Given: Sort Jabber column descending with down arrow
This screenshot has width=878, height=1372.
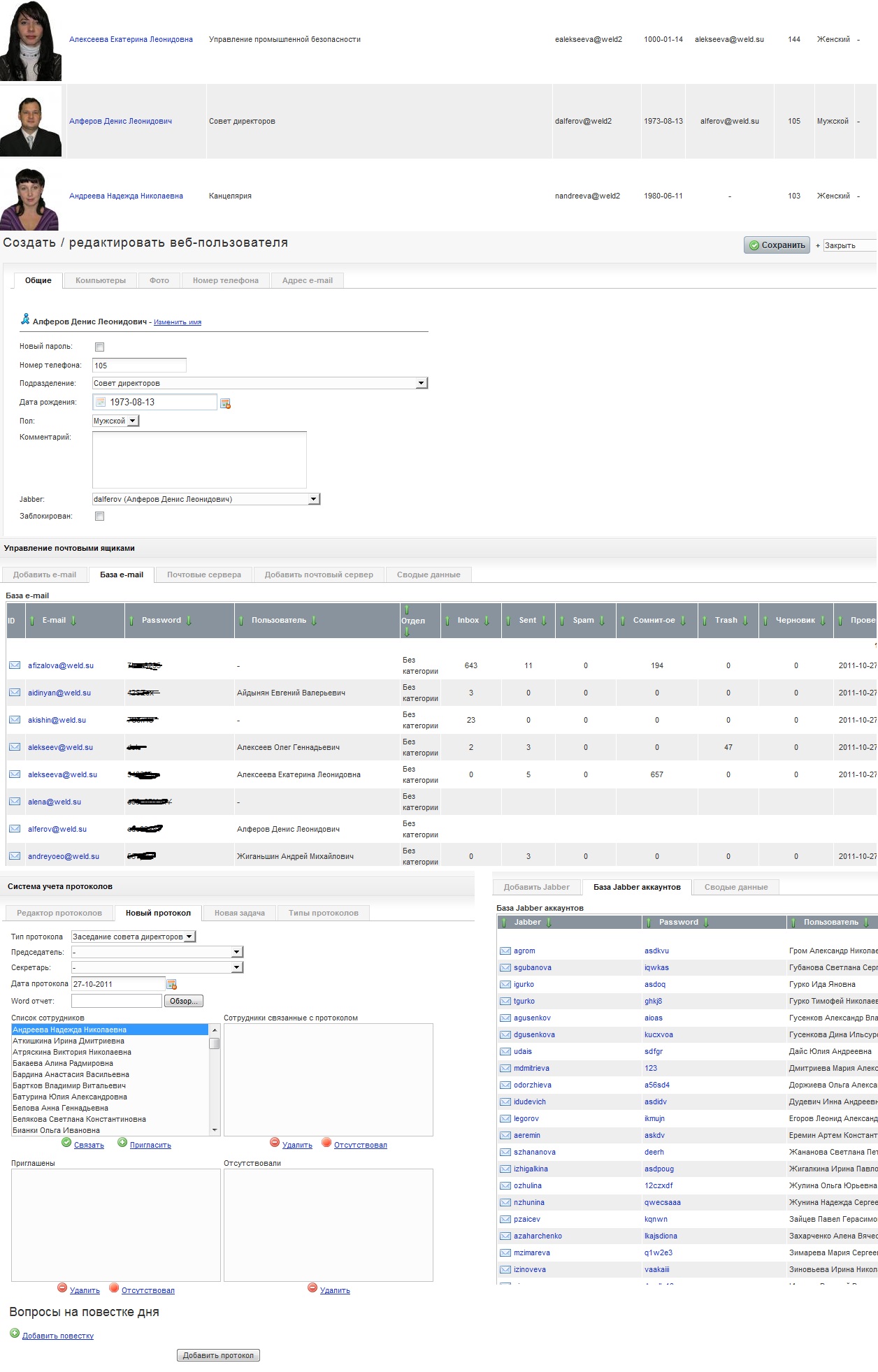Looking at the screenshot, I should pos(549,923).
